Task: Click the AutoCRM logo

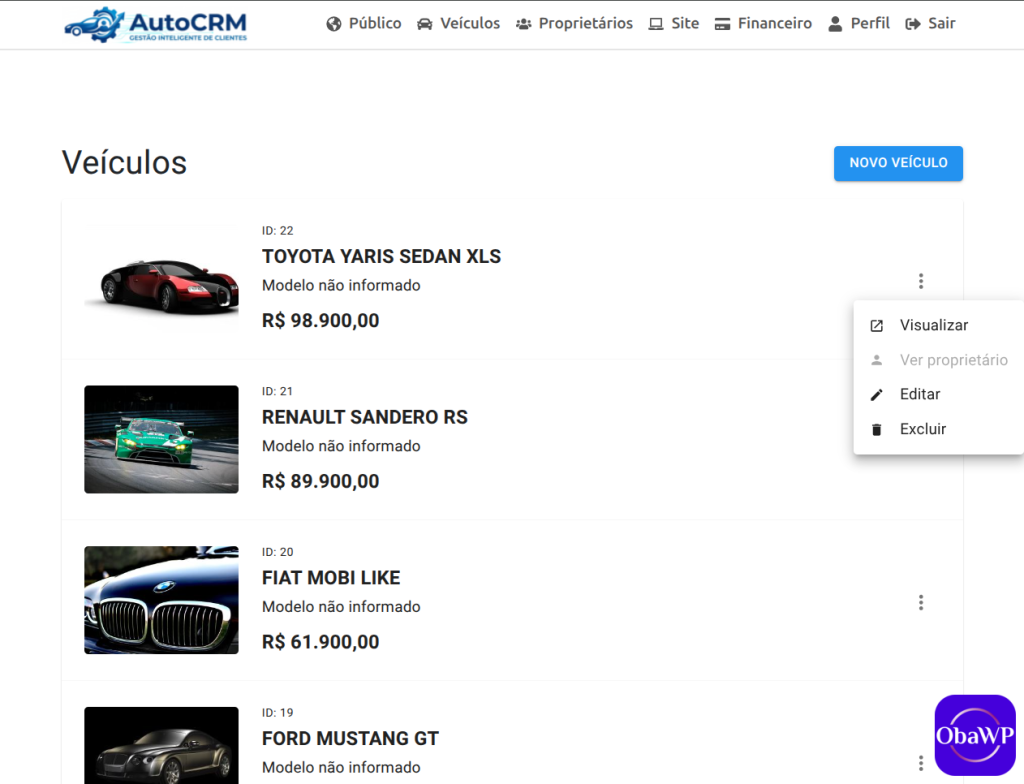Action: point(155,25)
